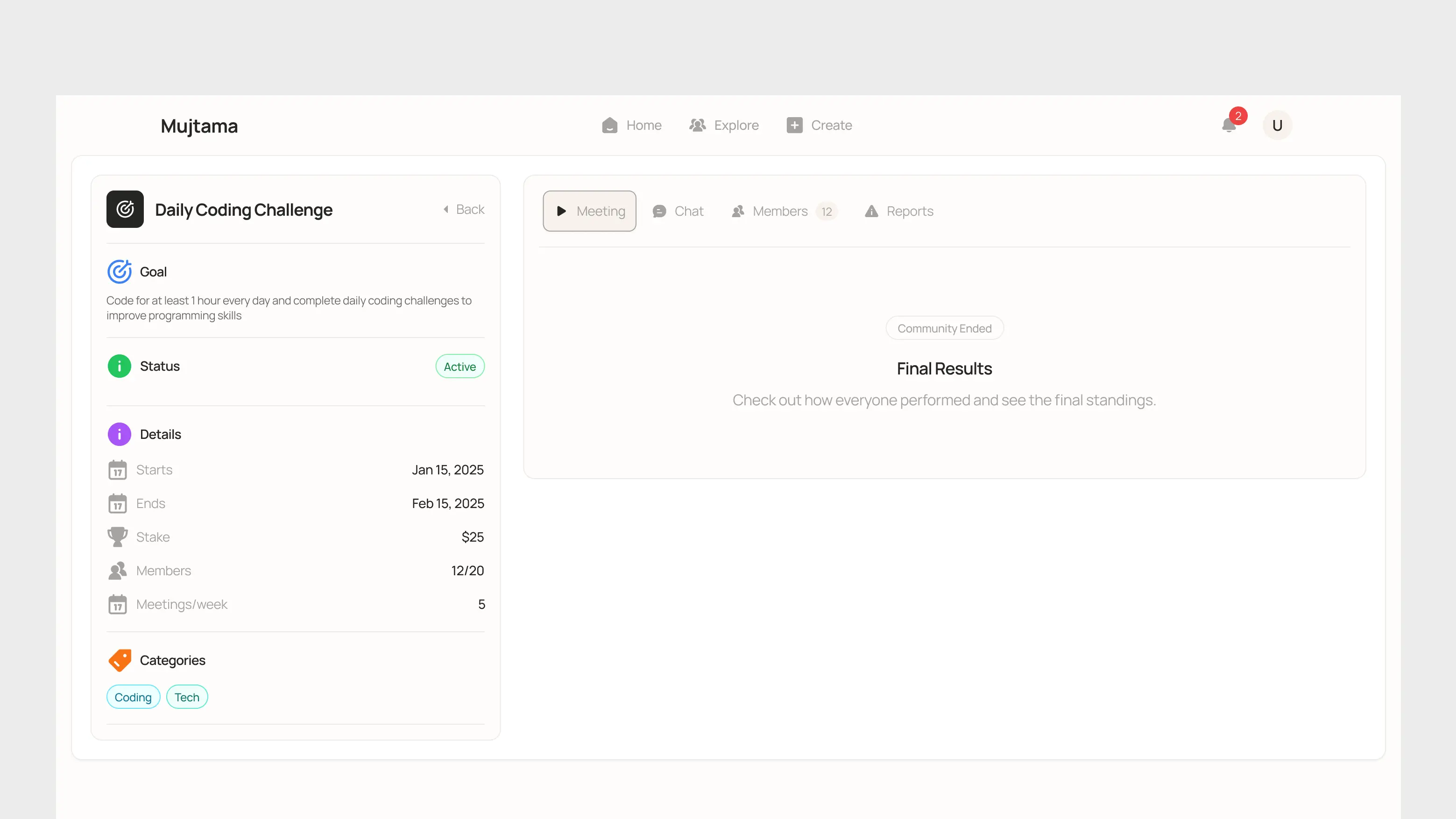
Task: Click the Meetings/week calendar icon
Action: coord(118,604)
